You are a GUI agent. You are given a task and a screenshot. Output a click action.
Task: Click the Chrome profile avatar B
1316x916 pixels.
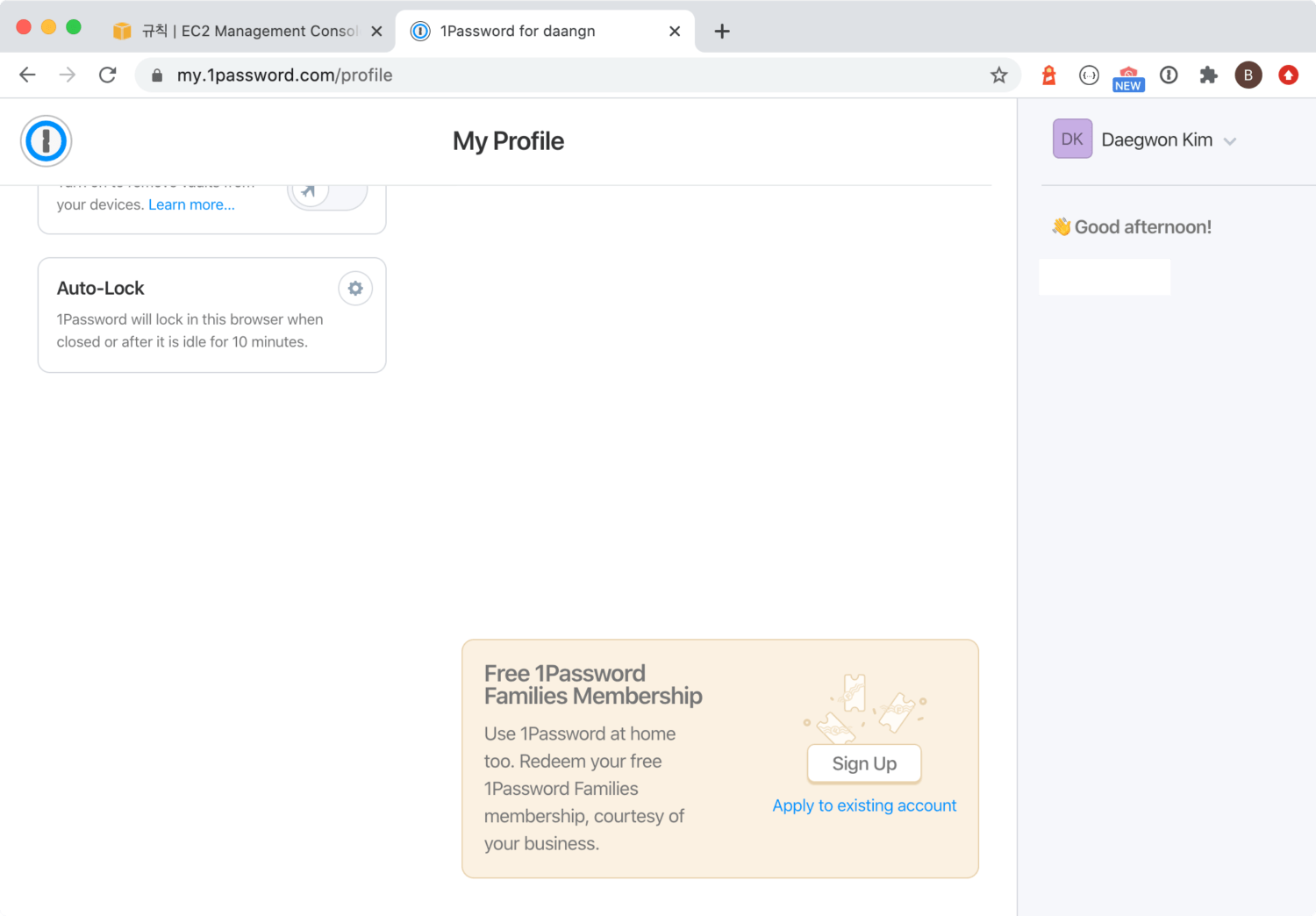1248,75
